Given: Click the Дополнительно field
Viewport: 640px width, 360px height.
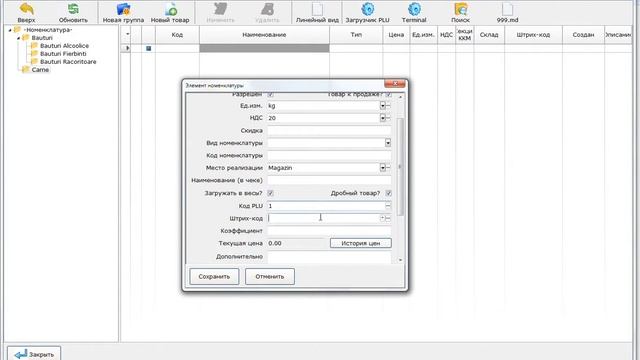Looking at the screenshot, I should pos(329,257).
